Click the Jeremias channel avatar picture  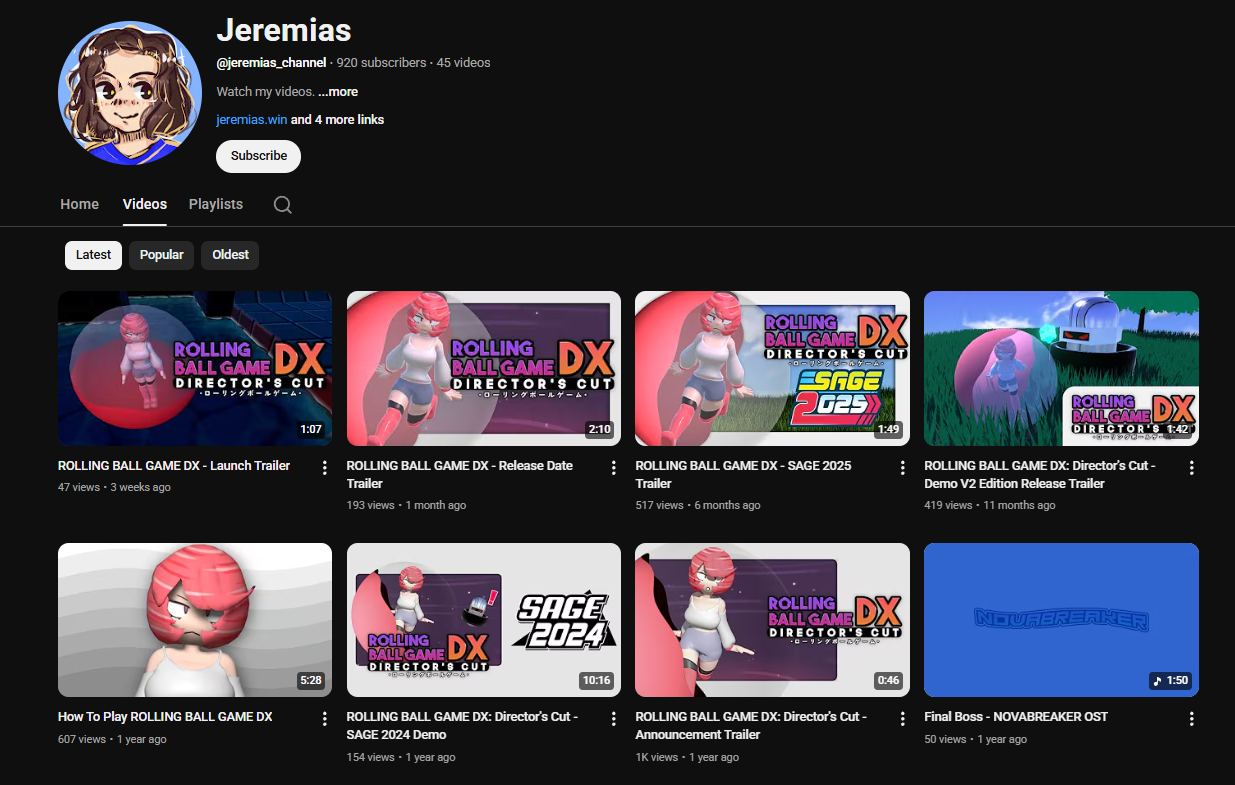click(130, 93)
